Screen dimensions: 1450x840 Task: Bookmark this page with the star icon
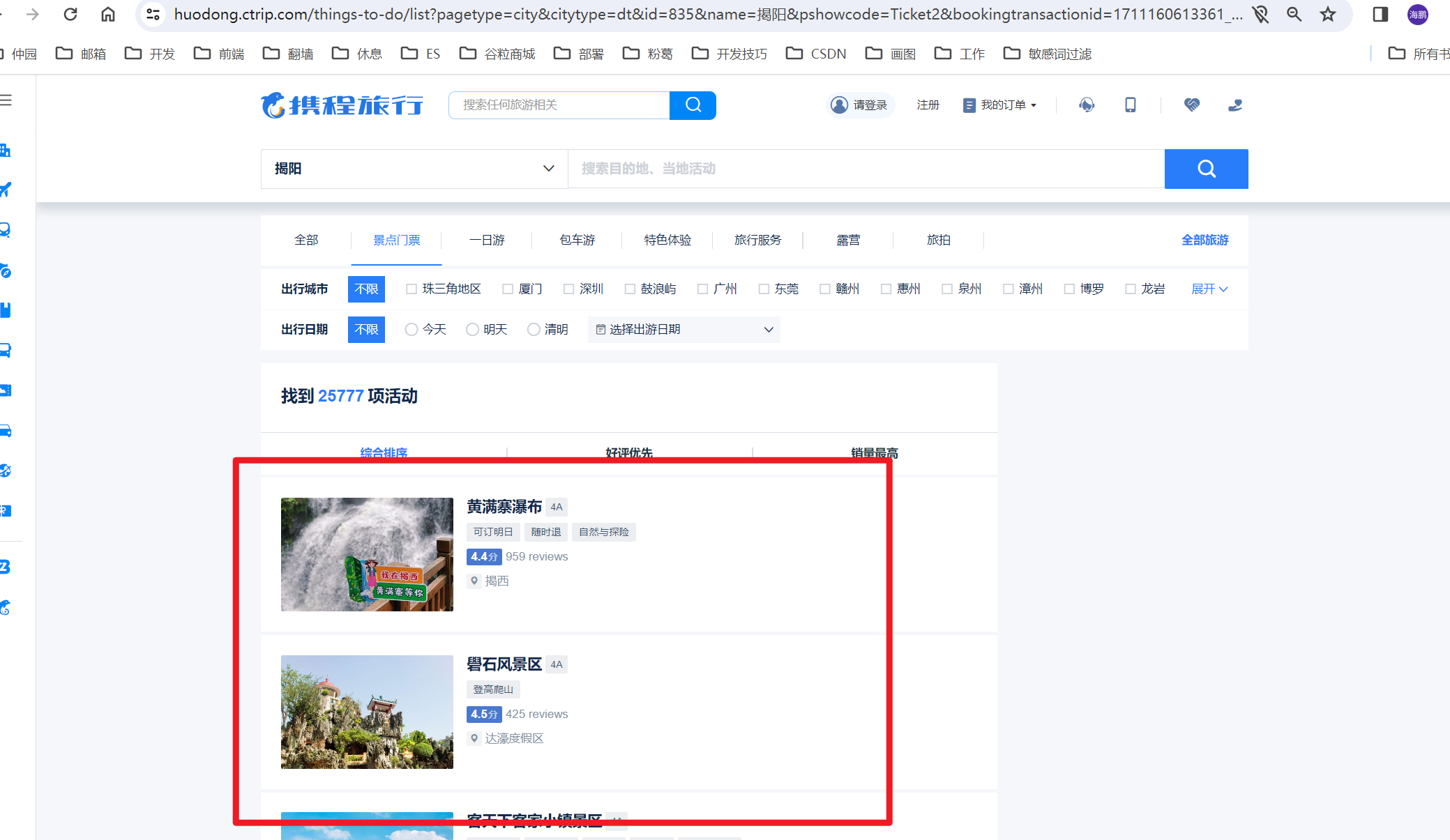point(1328,15)
